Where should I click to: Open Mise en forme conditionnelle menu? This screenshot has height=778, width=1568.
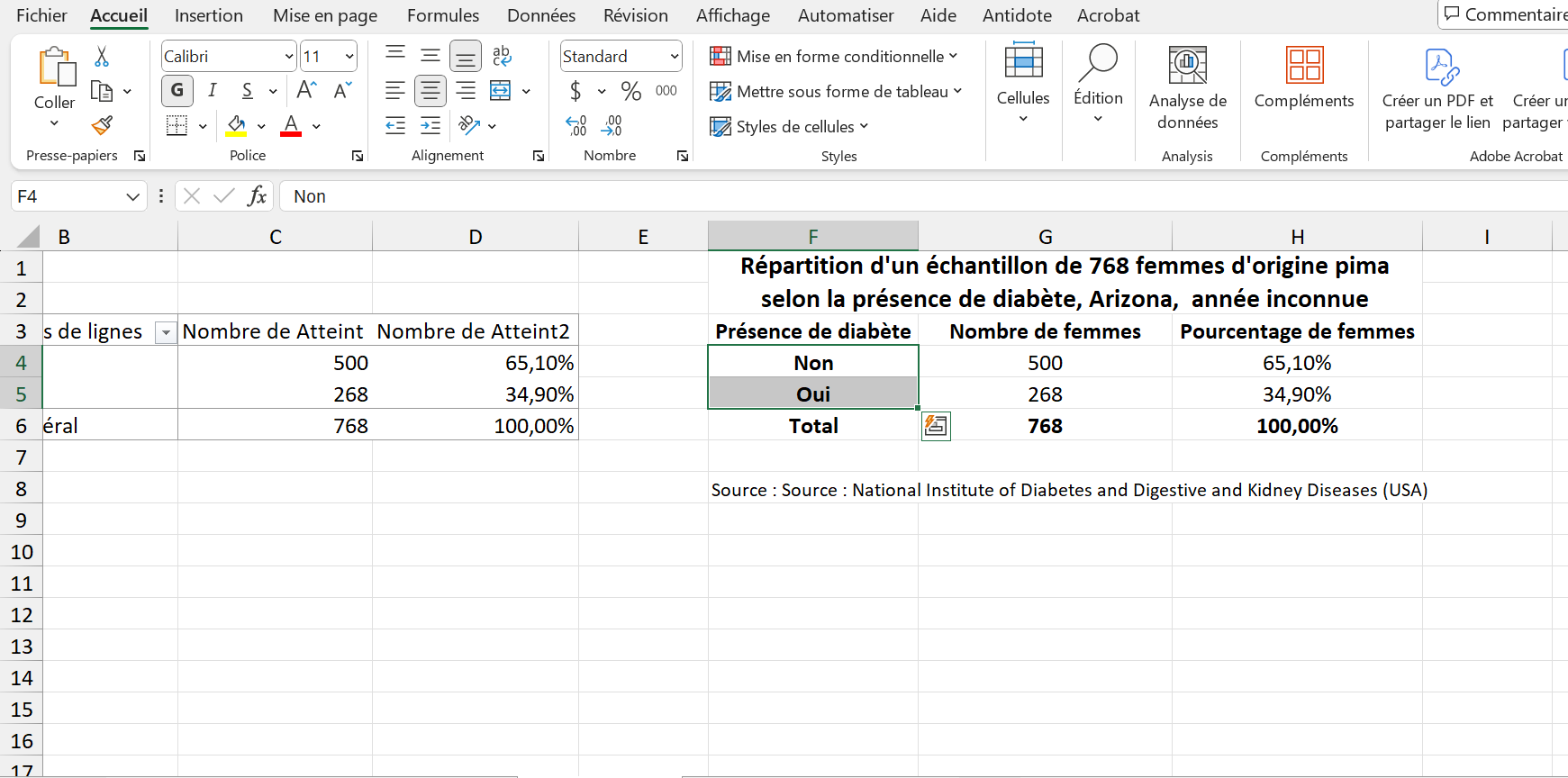[x=833, y=57]
